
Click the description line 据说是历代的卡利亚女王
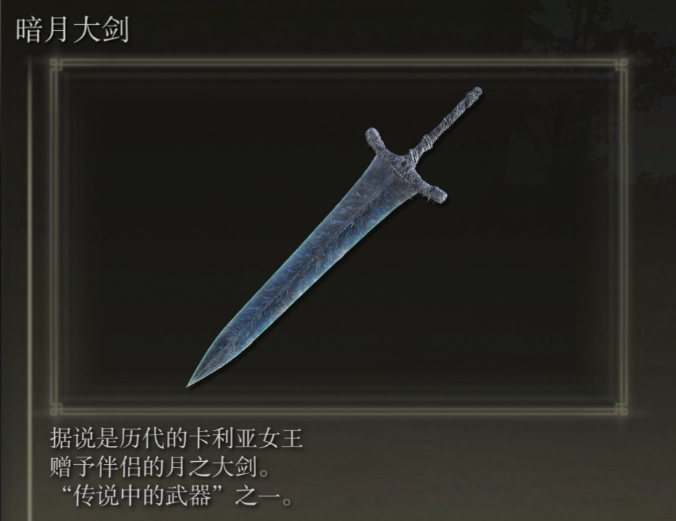tap(176, 438)
